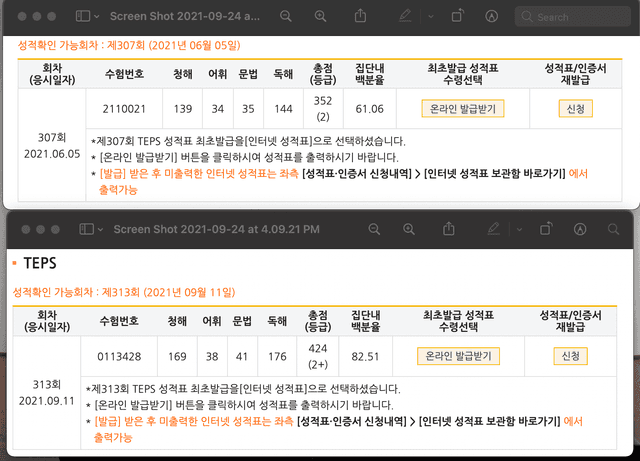The width and height of the screenshot is (640, 461).
Task: Select heading 제307회 (2021년 06월 05일)
Action: 173,45
